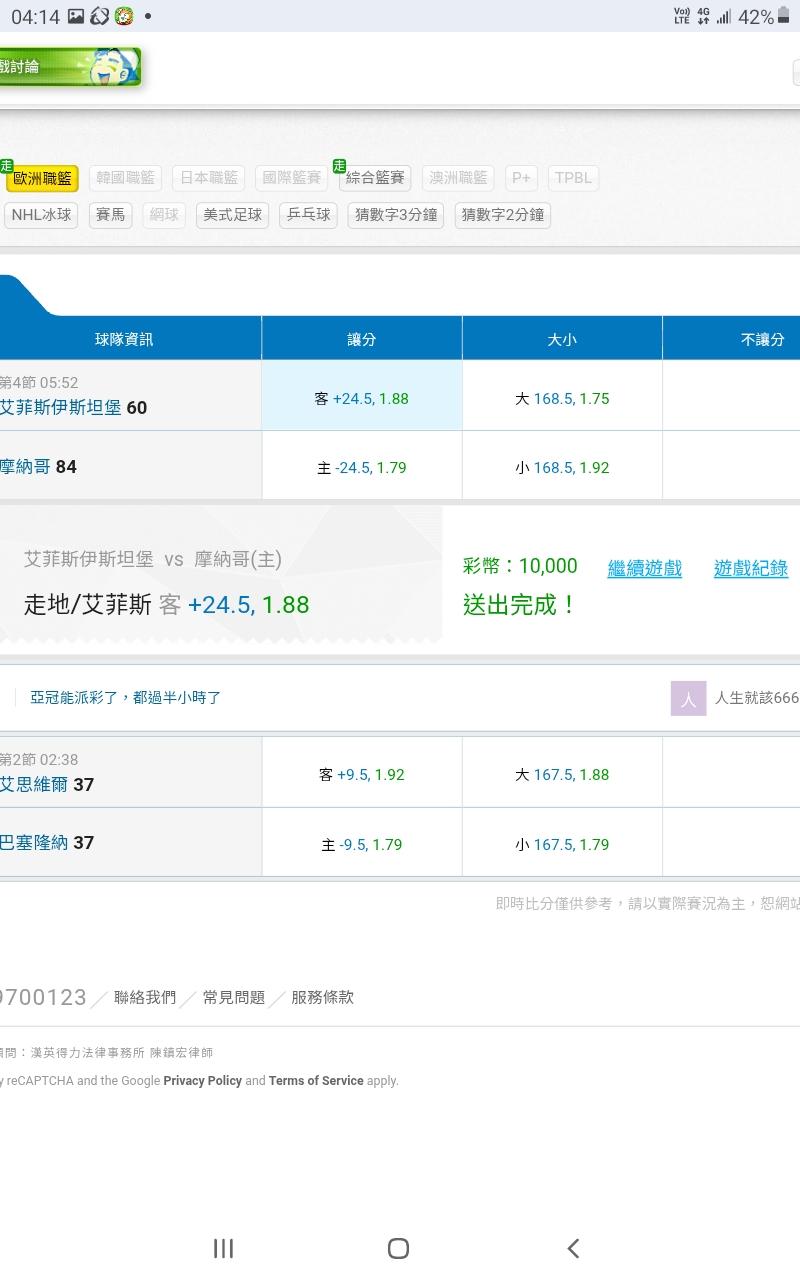Select the 歐洲職籃 league tab
800x1280 pixels.
pyautogui.click(x=42, y=179)
